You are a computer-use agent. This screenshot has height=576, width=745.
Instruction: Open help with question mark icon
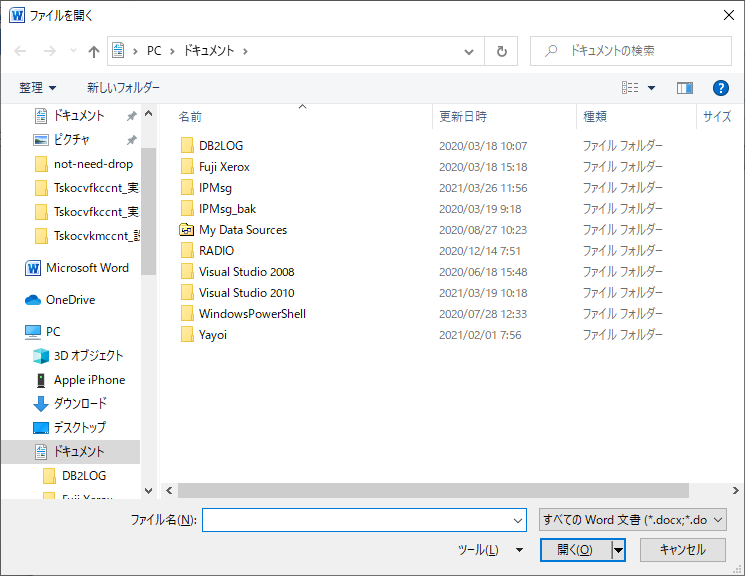click(x=720, y=87)
